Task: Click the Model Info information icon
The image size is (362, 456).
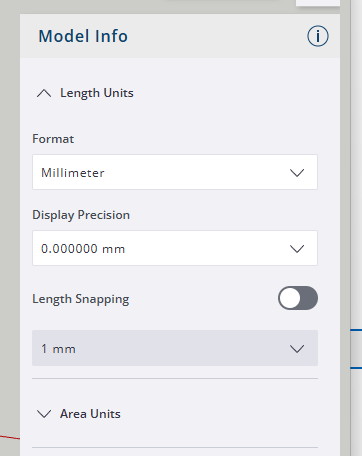Action: click(x=318, y=36)
